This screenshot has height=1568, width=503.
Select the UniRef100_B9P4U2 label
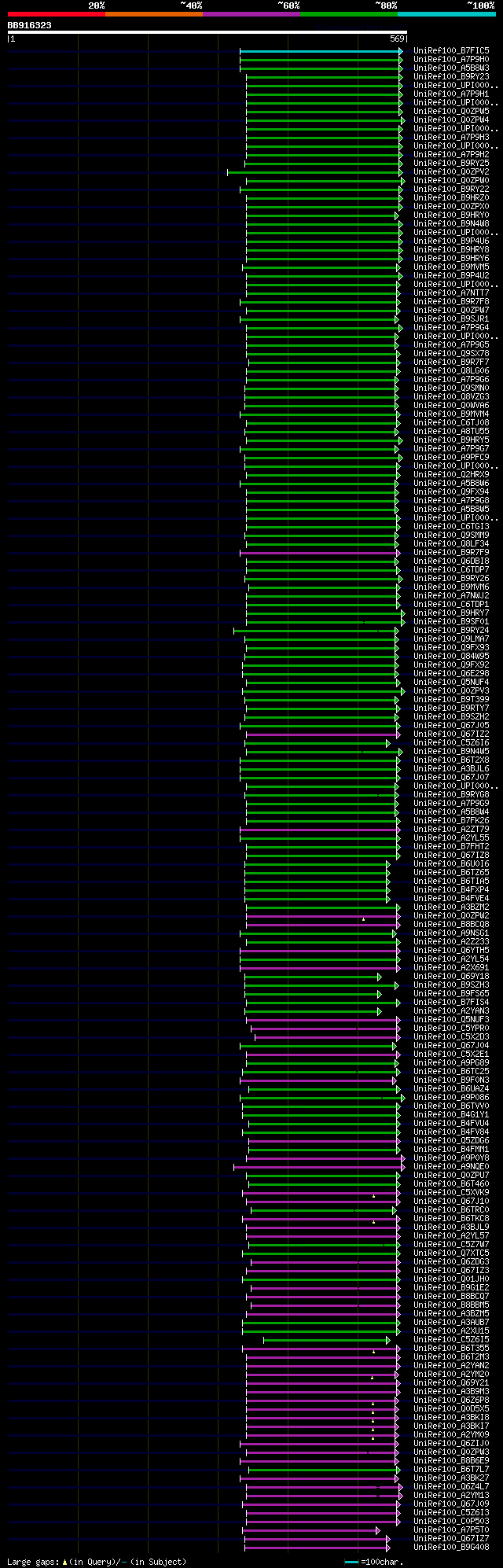451,276
